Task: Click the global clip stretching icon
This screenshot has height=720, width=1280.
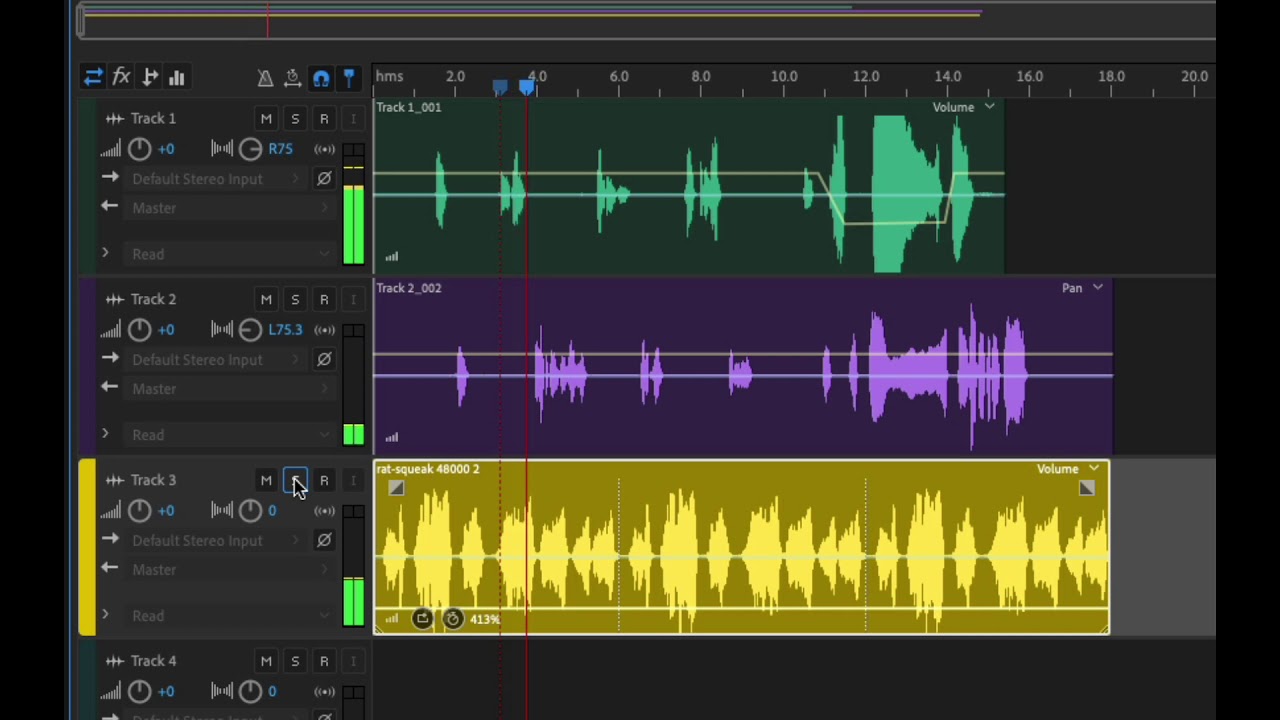Action: [293, 78]
